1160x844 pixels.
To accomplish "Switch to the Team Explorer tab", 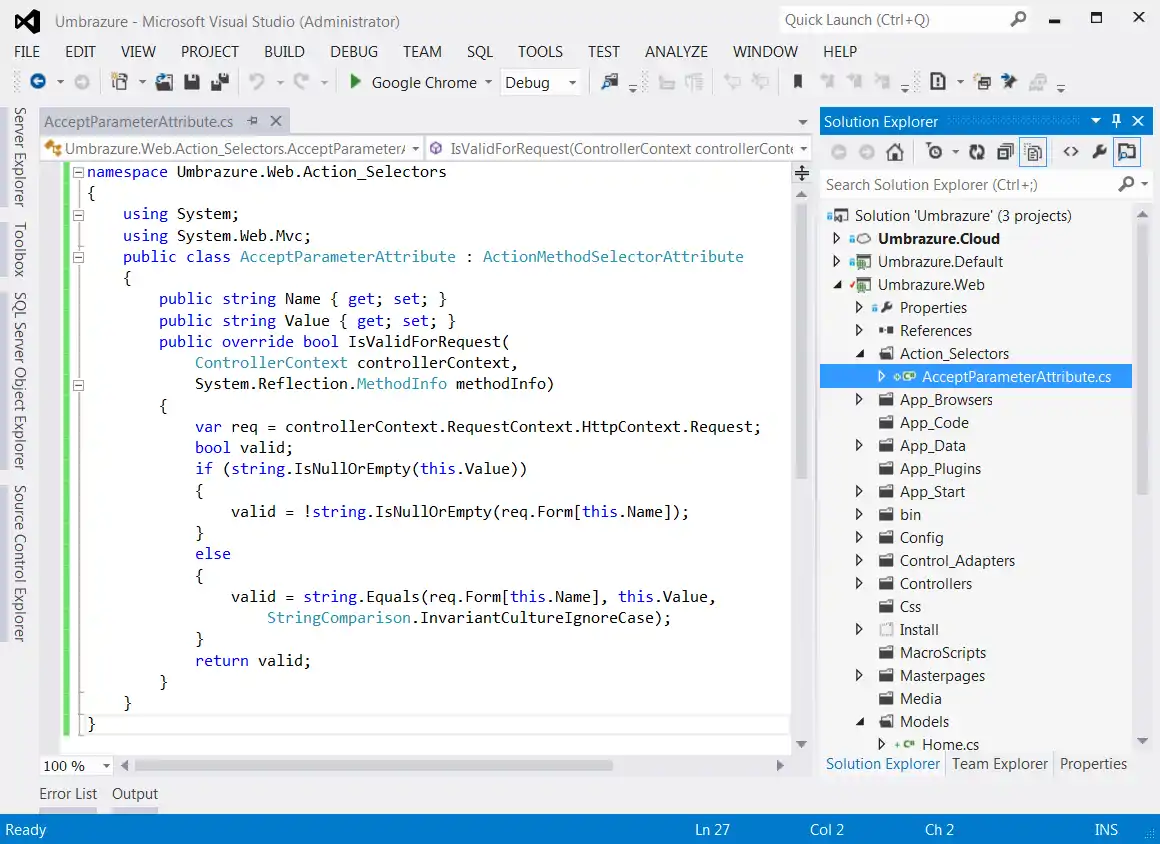I will pos(999,763).
